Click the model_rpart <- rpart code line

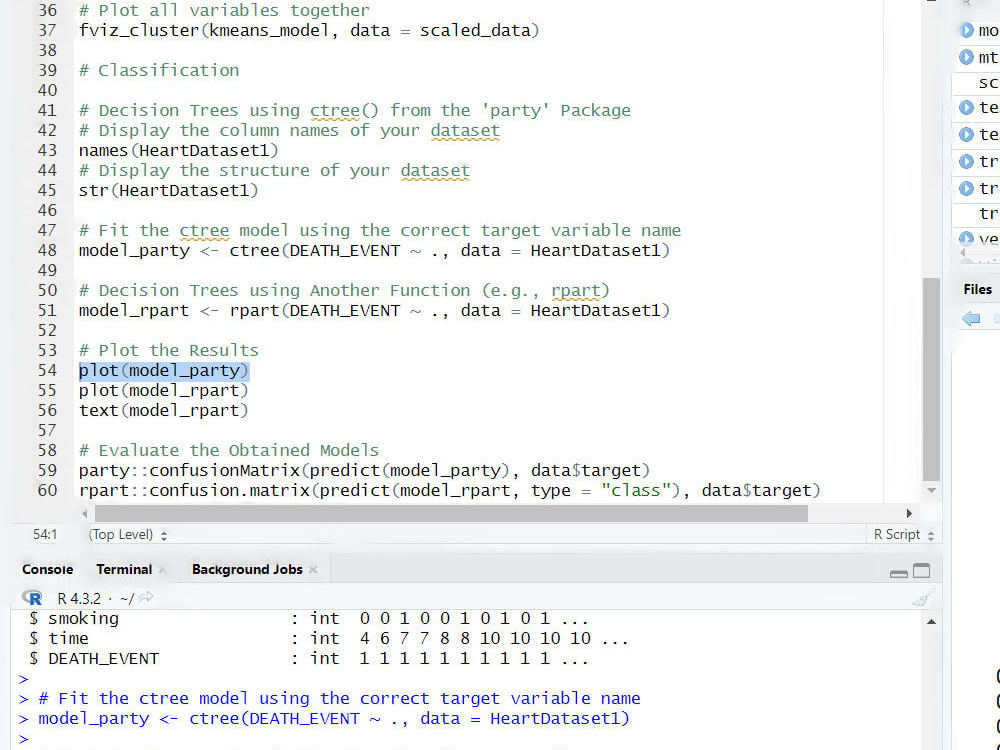(x=374, y=311)
